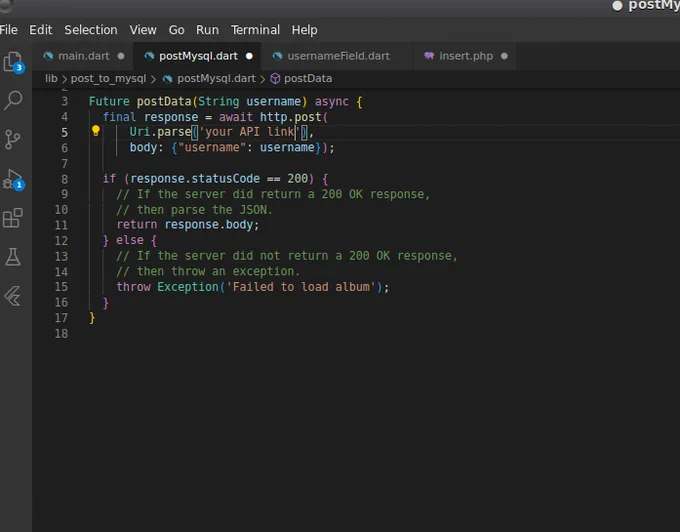This screenshot has height=532, width=680.
Task: Click line number 8 in the gutter
Action: 64,179
